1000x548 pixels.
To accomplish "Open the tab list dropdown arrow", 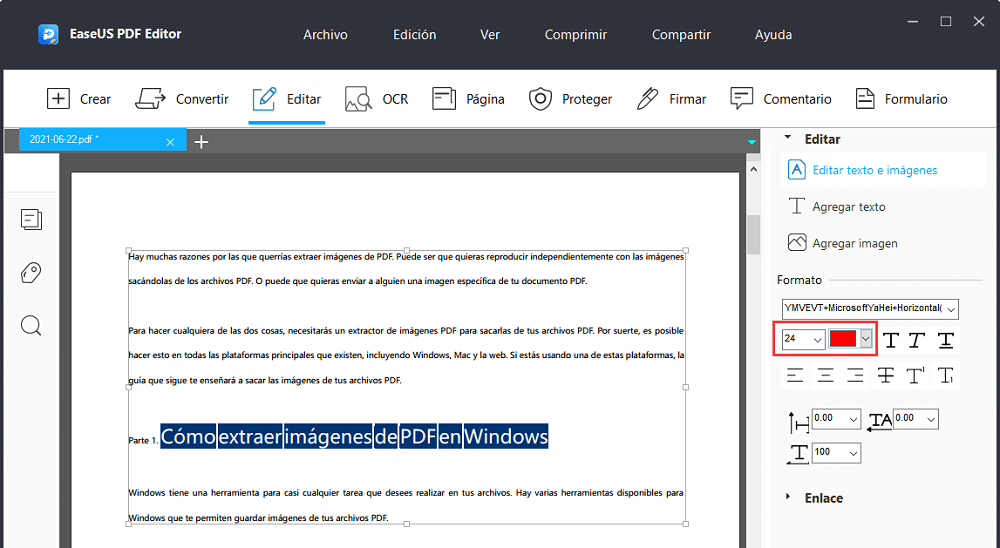I will click(x=752, y=142).
